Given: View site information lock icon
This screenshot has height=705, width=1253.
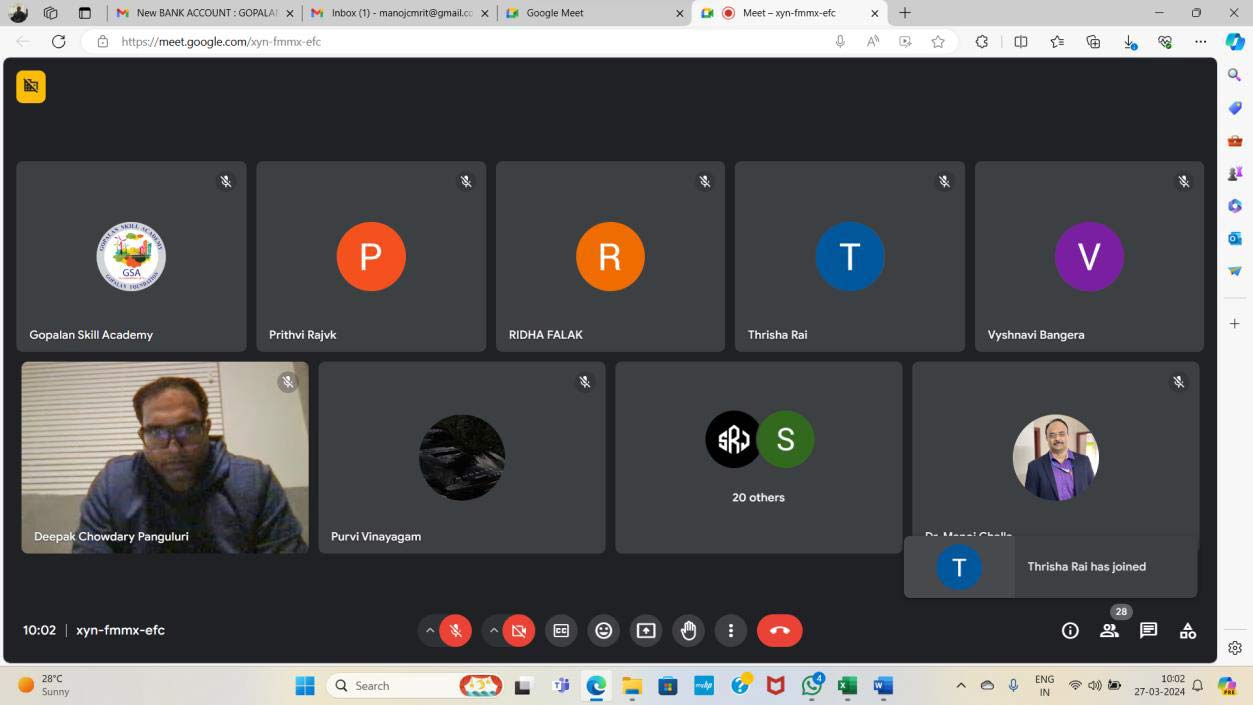Looking at the screenshot, I should click(102, 41).
